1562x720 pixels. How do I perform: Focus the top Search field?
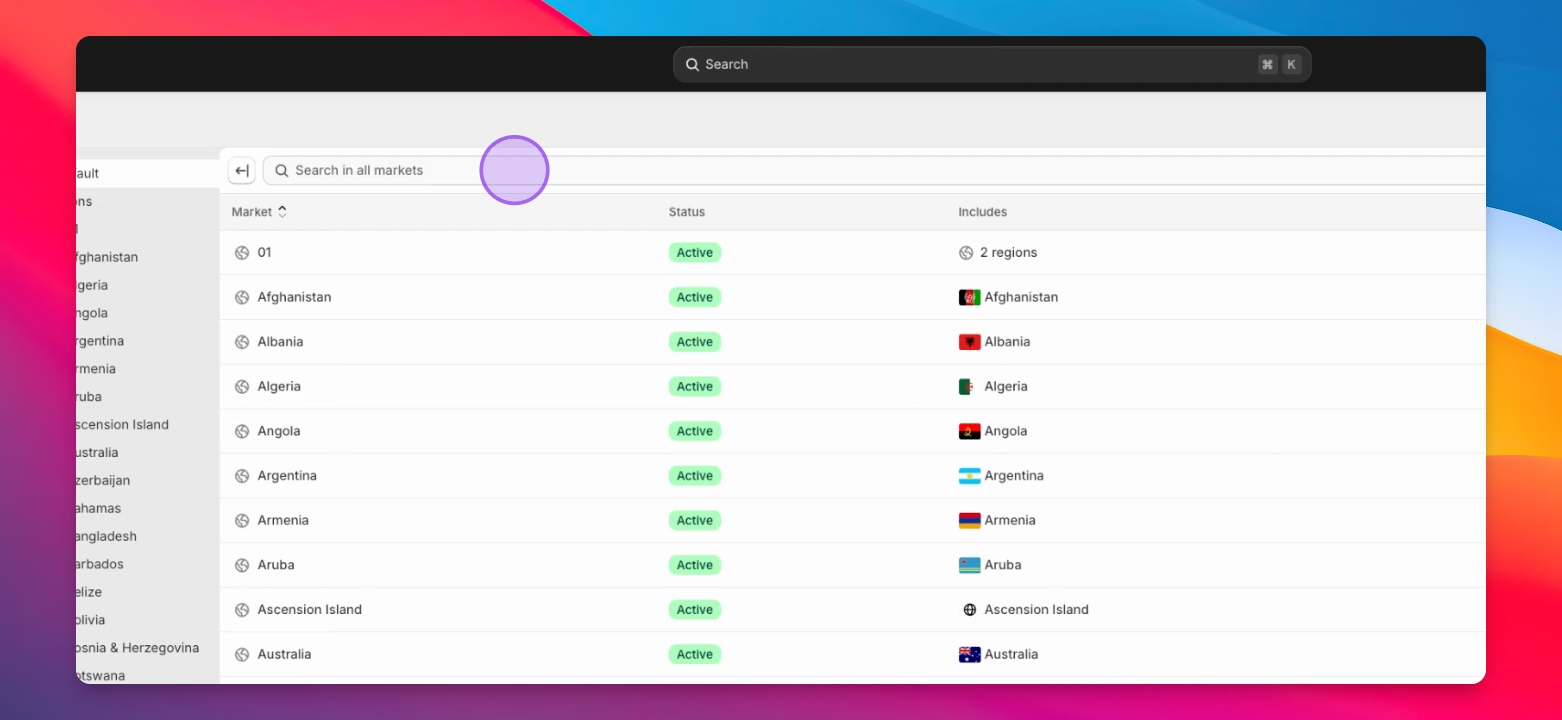[x=992, y=64]
